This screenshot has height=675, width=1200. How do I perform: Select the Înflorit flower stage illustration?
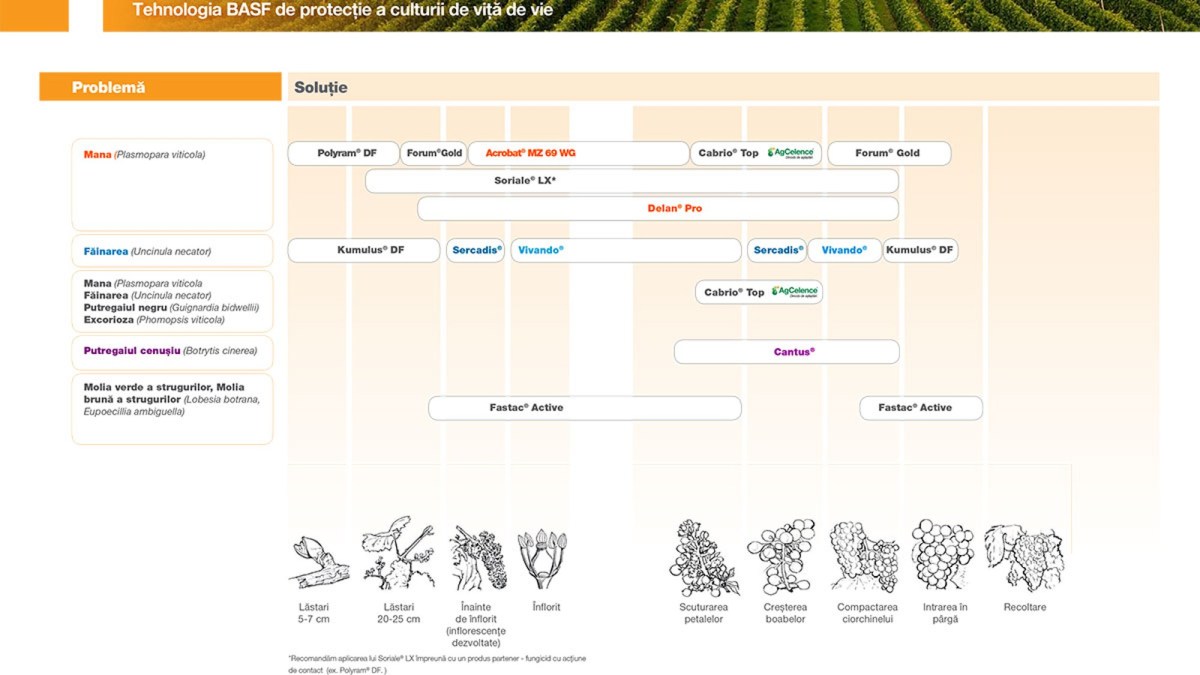pos(542,559)
